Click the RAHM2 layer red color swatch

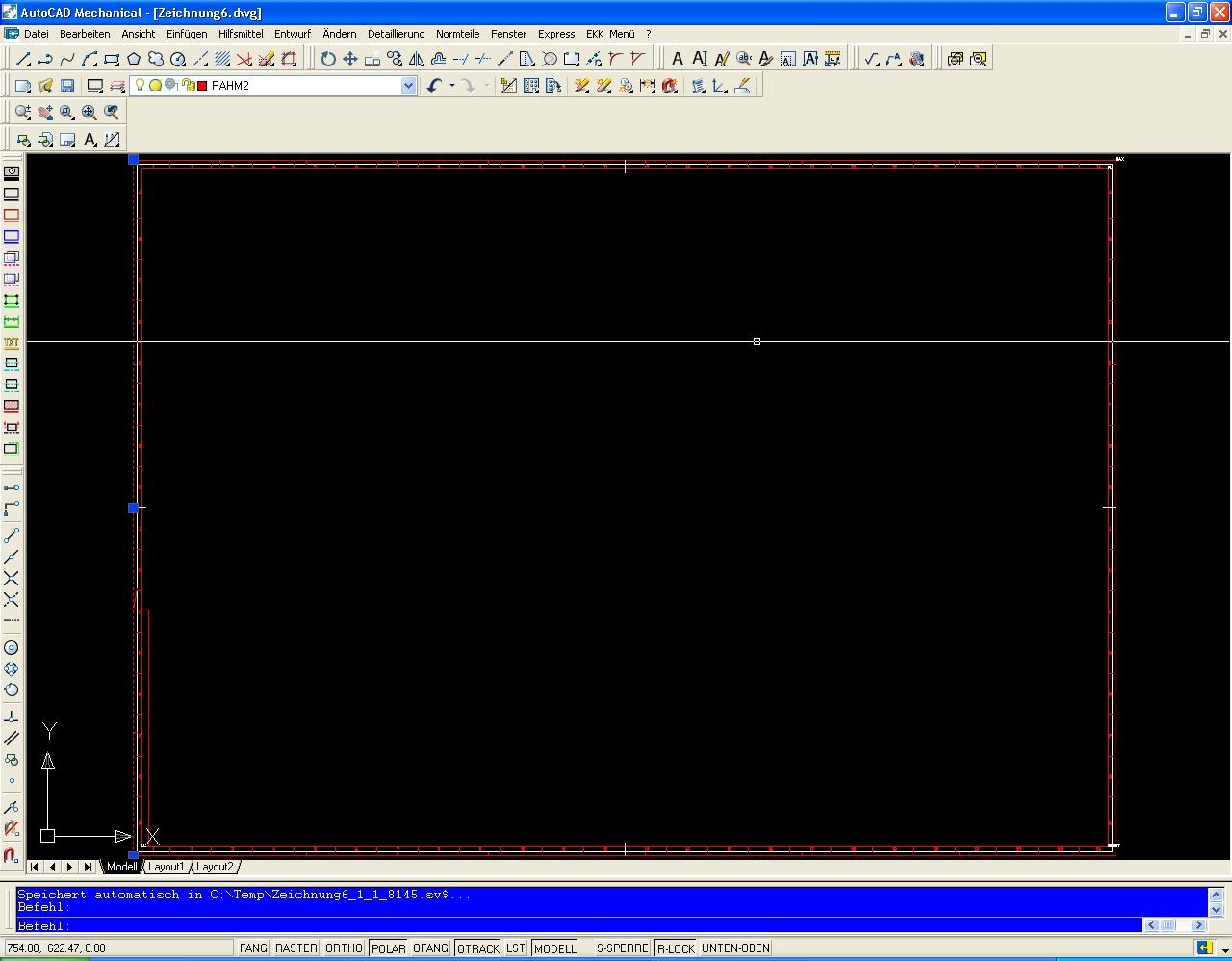(x=202, y=86)
